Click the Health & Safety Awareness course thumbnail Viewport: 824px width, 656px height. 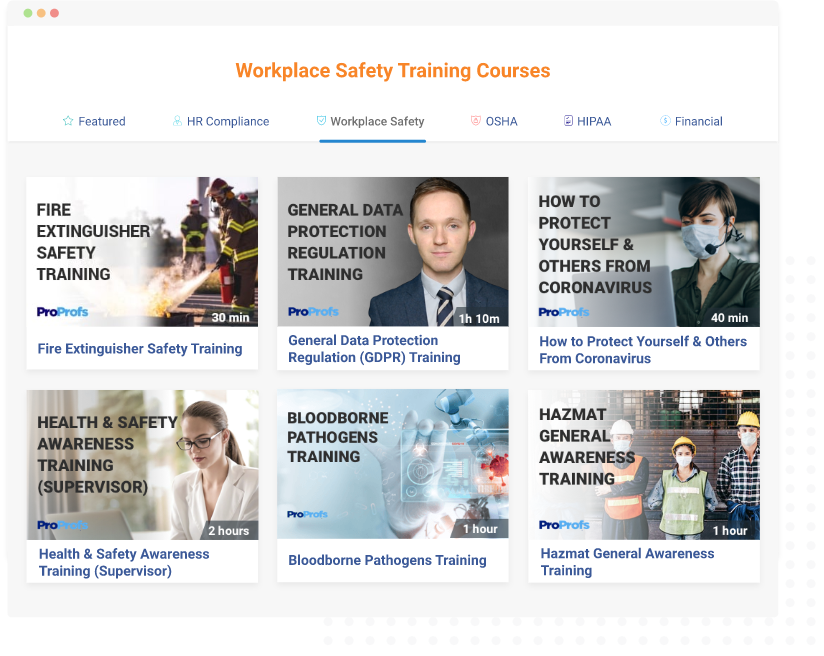(142, 463)
